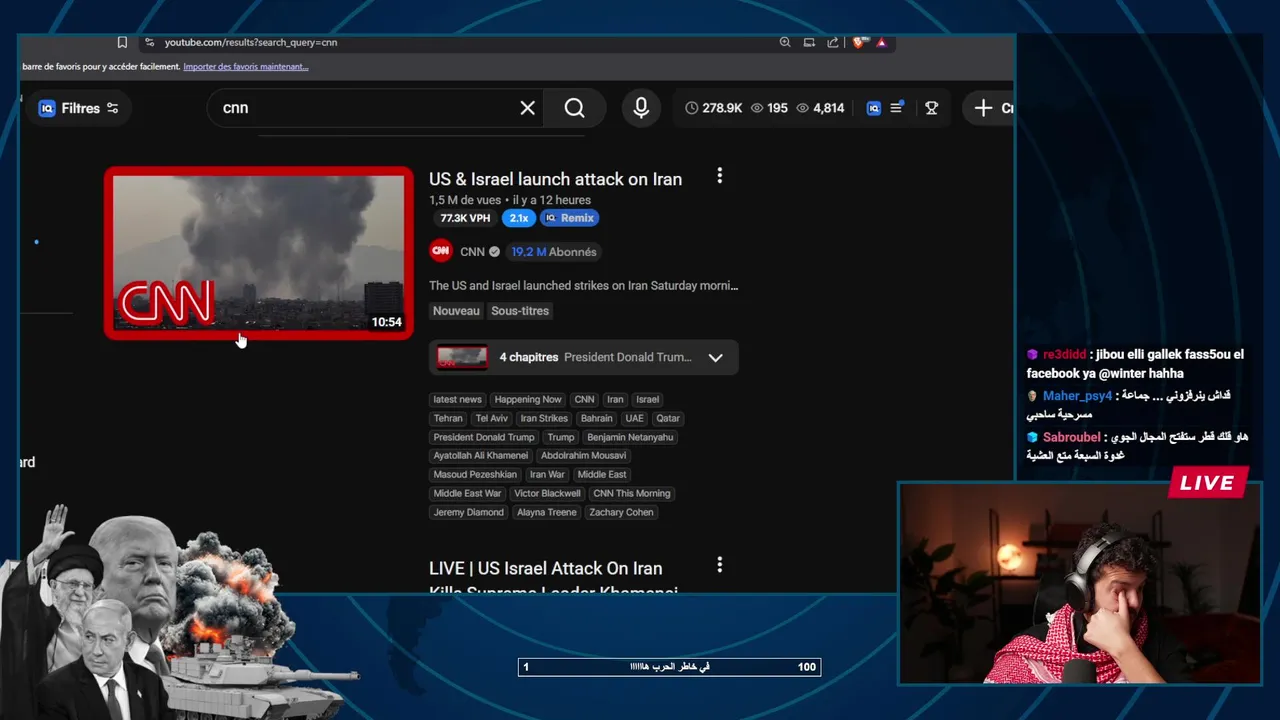This screenshot has width=1280, height=720.
Task: Click the Qatar tag
Action: click(668, 418)
